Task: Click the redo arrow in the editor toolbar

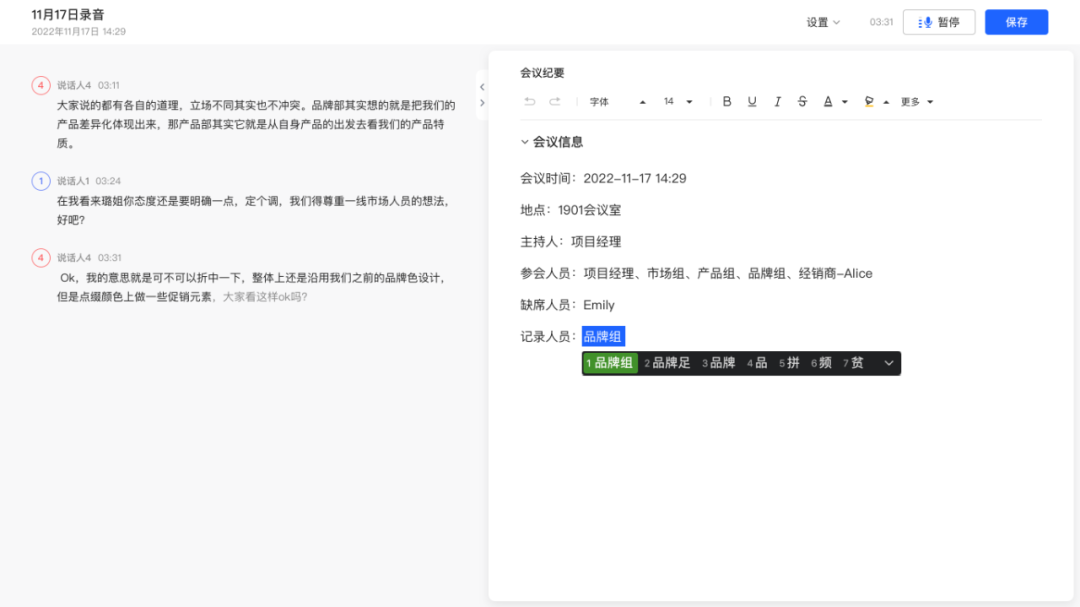Action: pyautogui.click(x=554, y=102)
